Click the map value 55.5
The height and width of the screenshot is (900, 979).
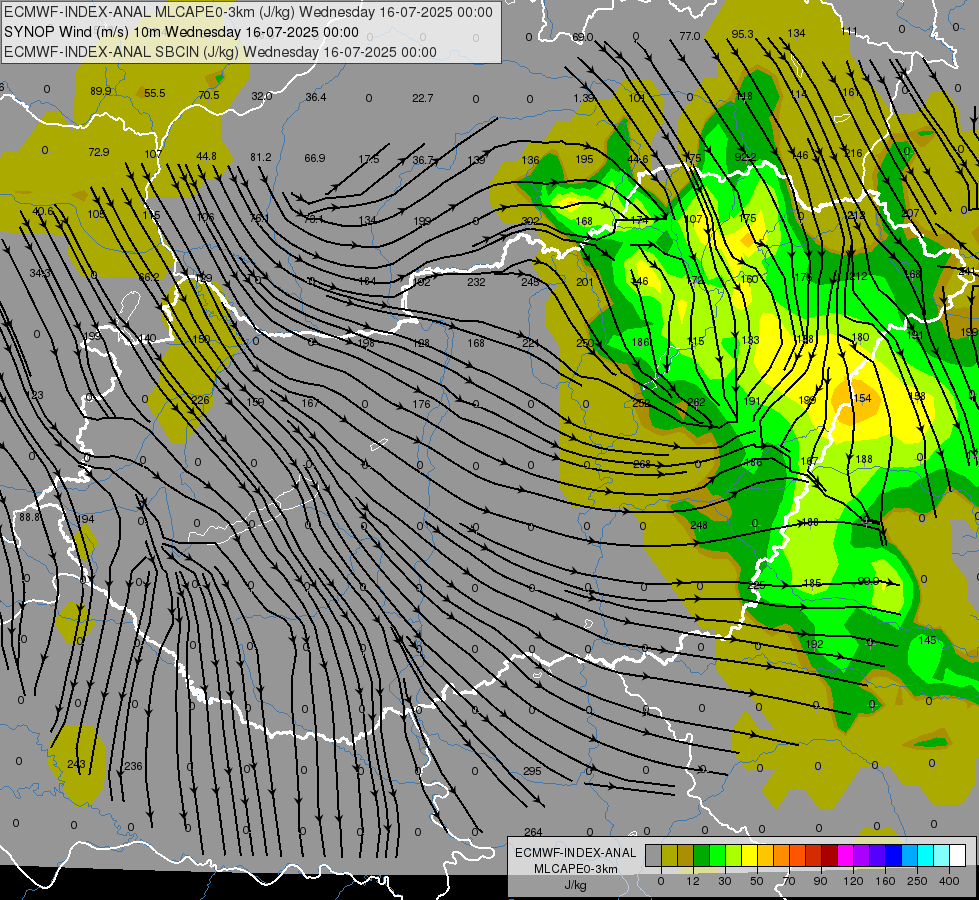click(x=155, y=93)
